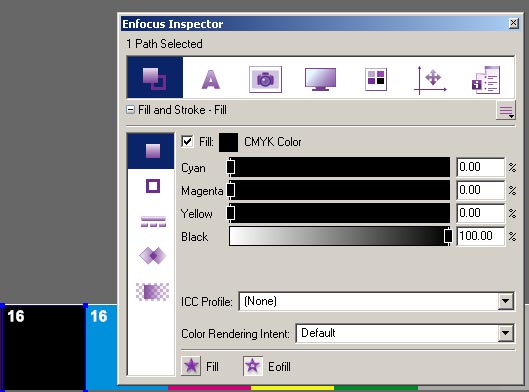The image size is (529, 392).
Task: Click the 1 Path Selected text
Action: tap(164, 44)
